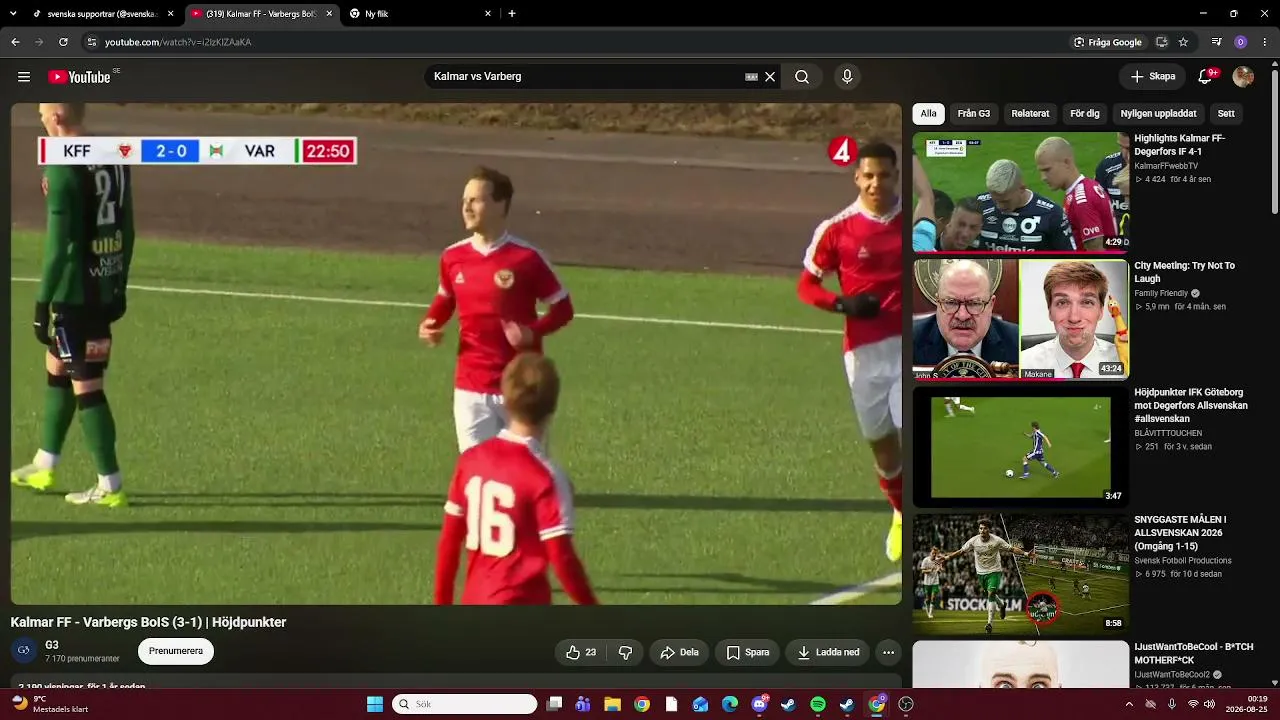Open the tab search dropdown arrow
Viewport: 1280px width, 720px height.
click(x=13, y=14)
